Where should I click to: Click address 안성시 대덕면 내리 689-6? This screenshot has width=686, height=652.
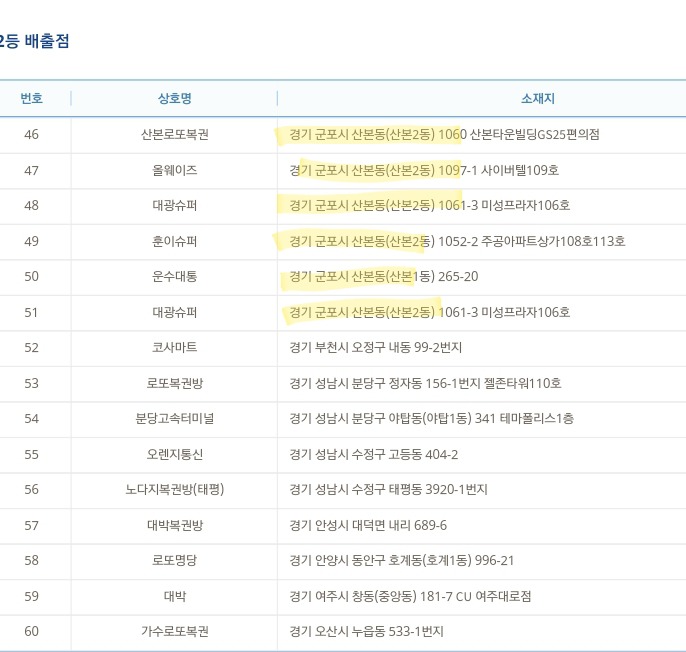pyautogui.click(x=368, y=525)
